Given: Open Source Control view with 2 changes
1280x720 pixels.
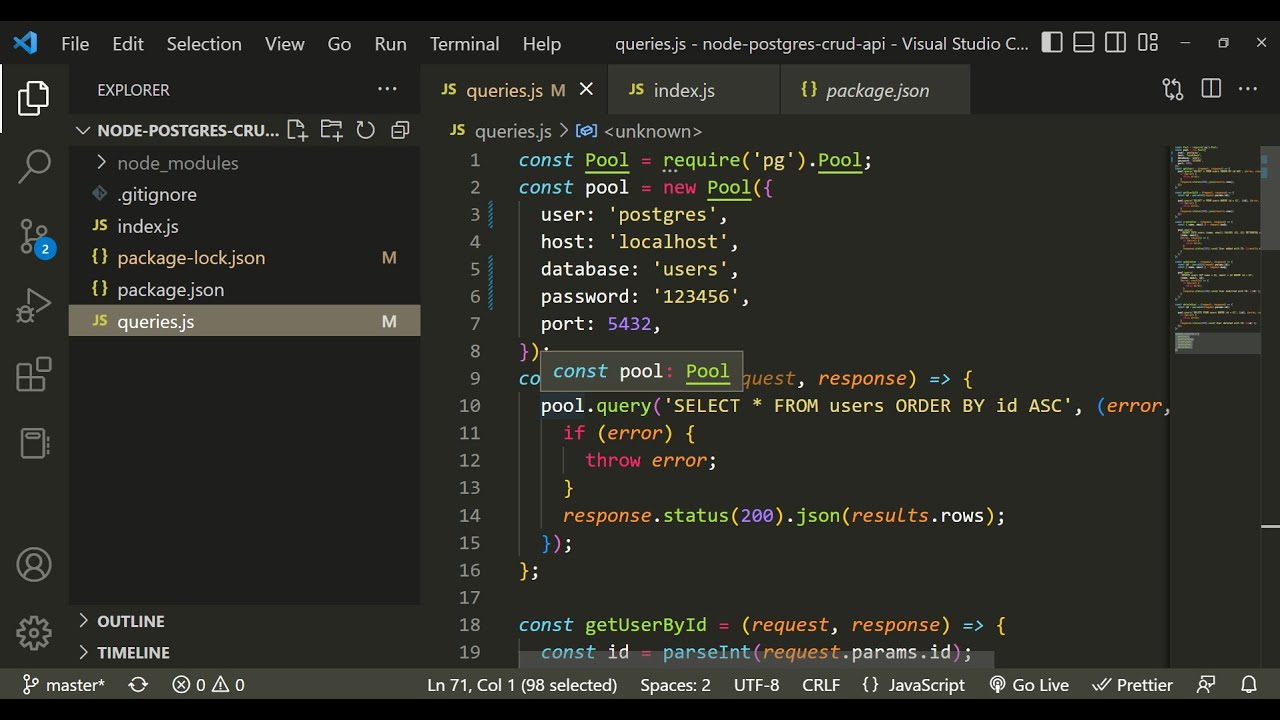Looking at the screenshot, I should click(x=34, y=237).
